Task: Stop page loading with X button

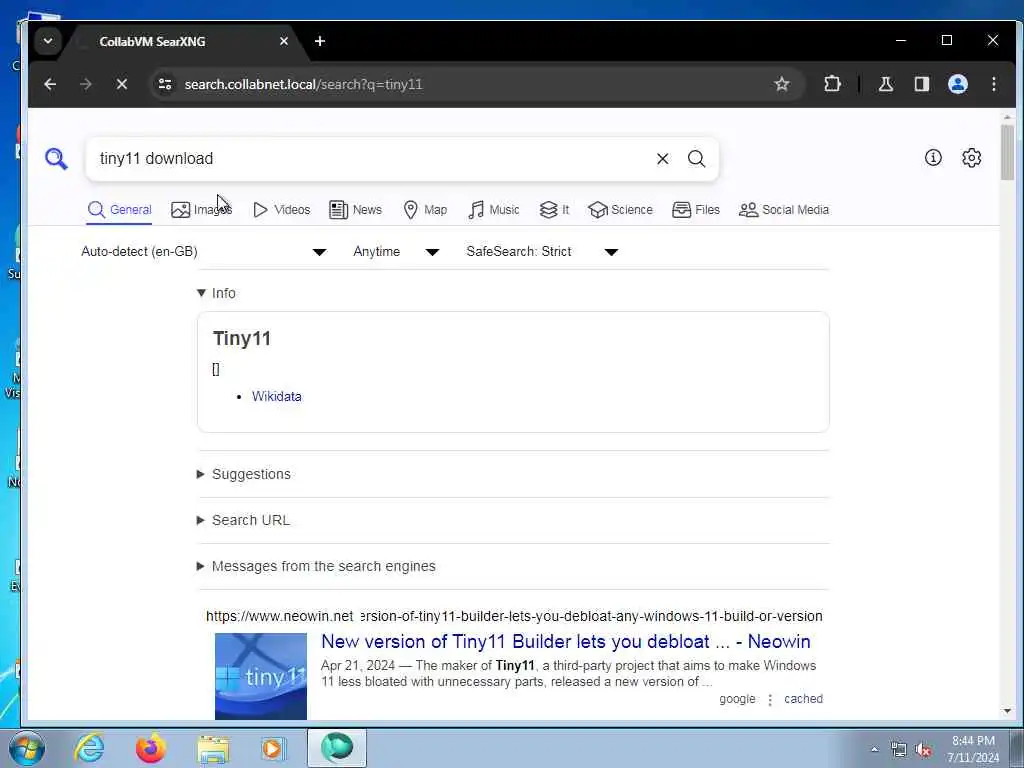Action: tap(121, 84)
